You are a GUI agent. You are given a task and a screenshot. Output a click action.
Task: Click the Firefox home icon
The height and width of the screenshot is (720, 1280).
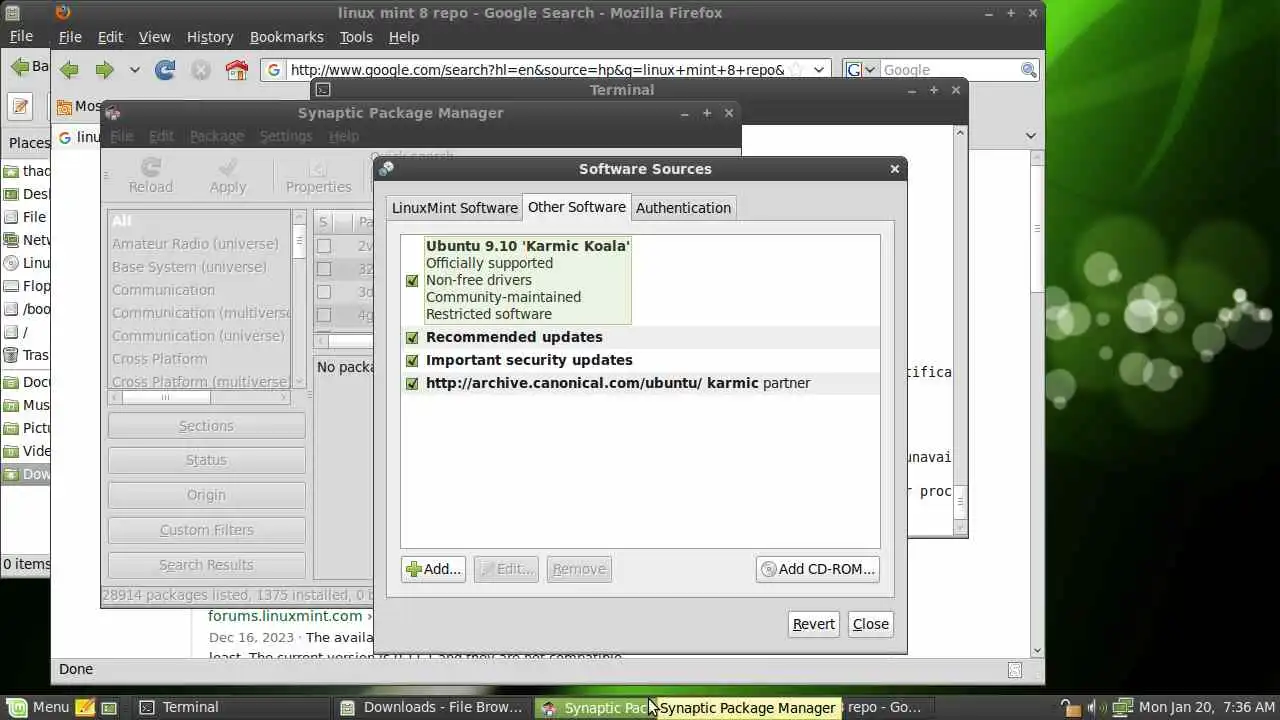click(237, 70)
